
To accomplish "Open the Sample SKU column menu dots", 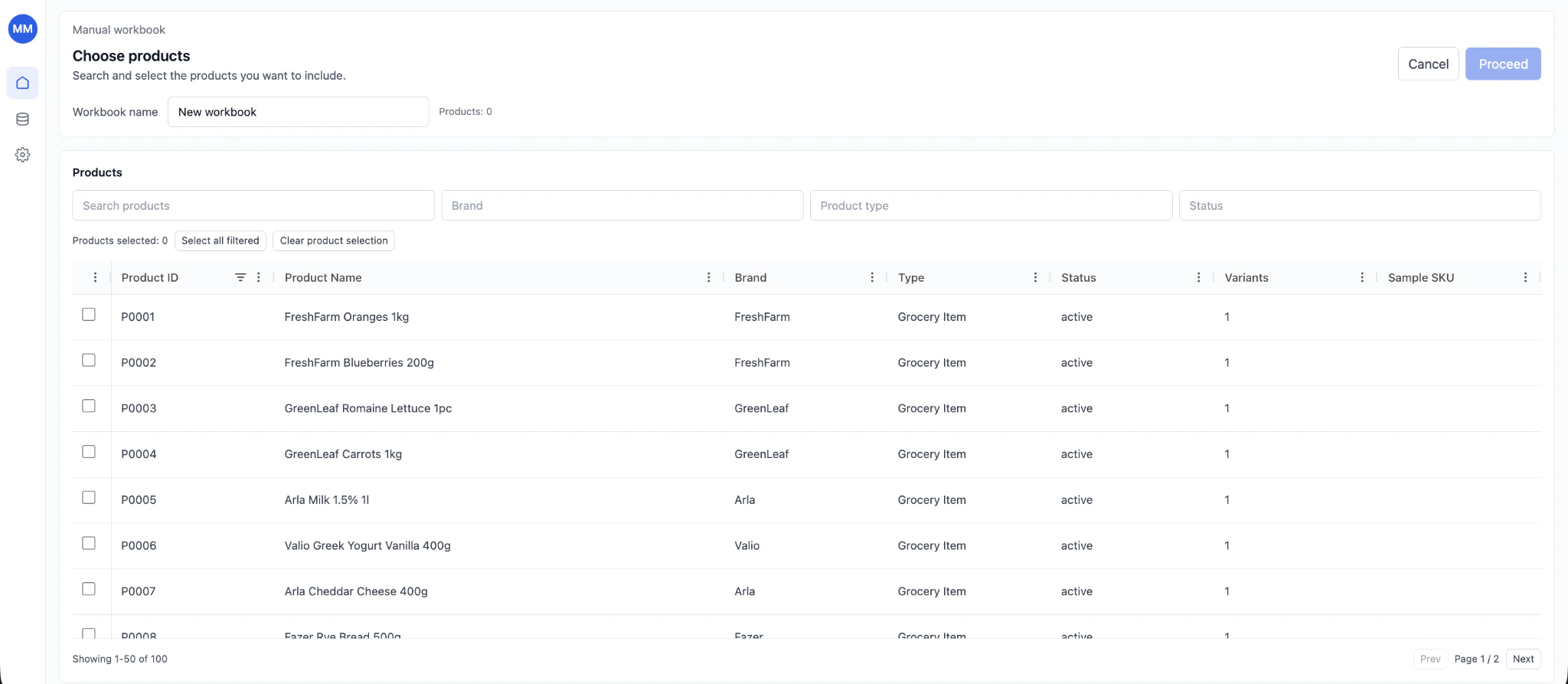I will pyautogui.click(x=1525, y=277).
